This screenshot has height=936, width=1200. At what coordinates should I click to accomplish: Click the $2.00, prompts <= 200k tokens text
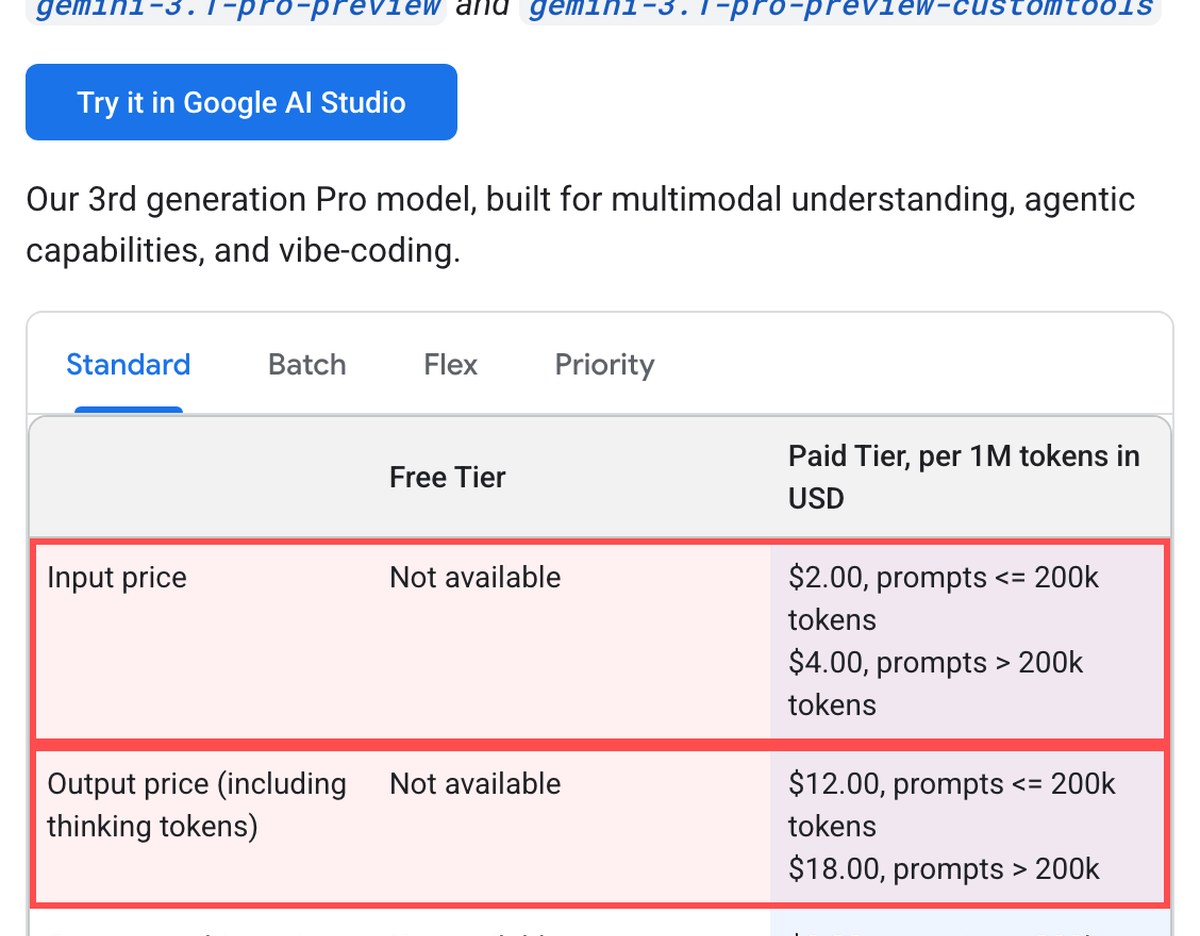[943, 598]
